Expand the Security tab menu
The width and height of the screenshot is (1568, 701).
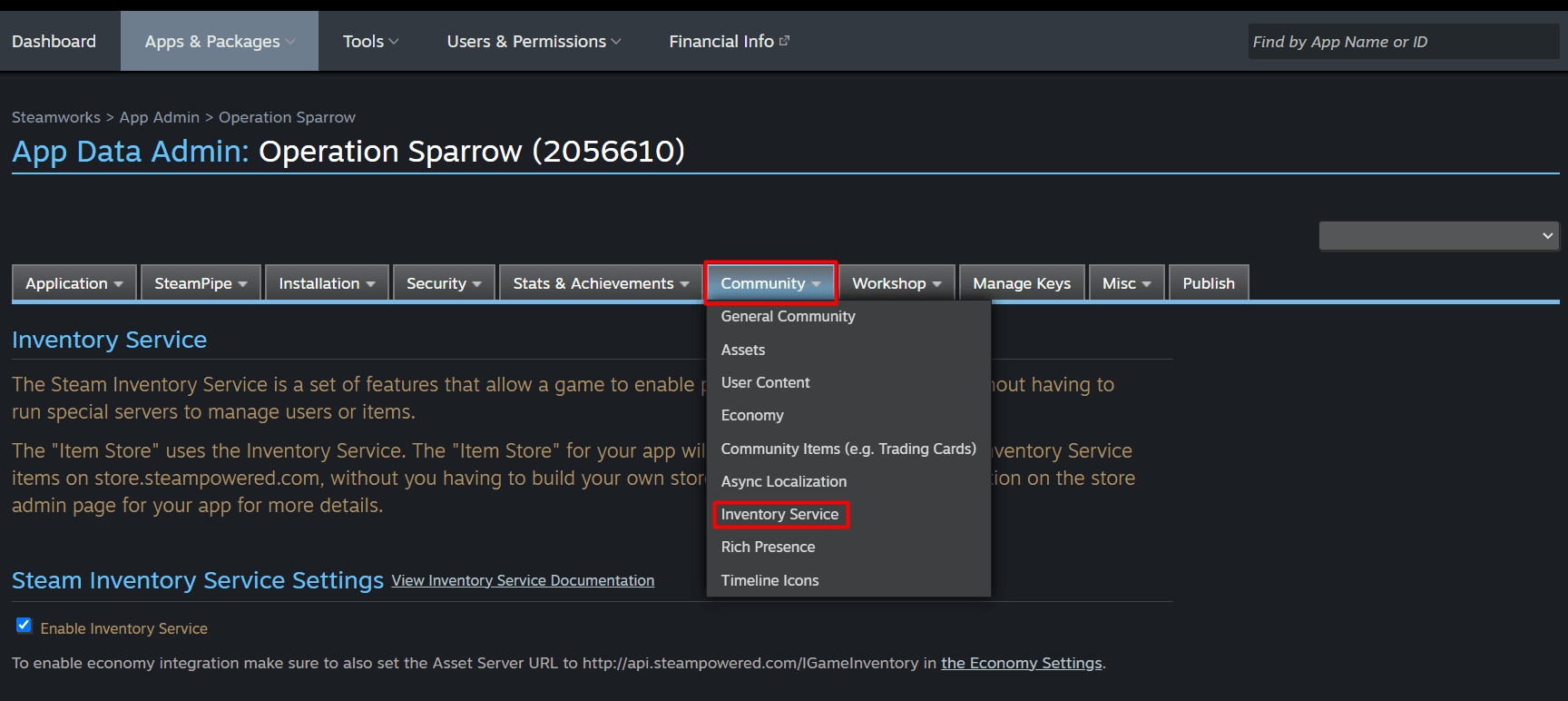click(x=444, y=283)
